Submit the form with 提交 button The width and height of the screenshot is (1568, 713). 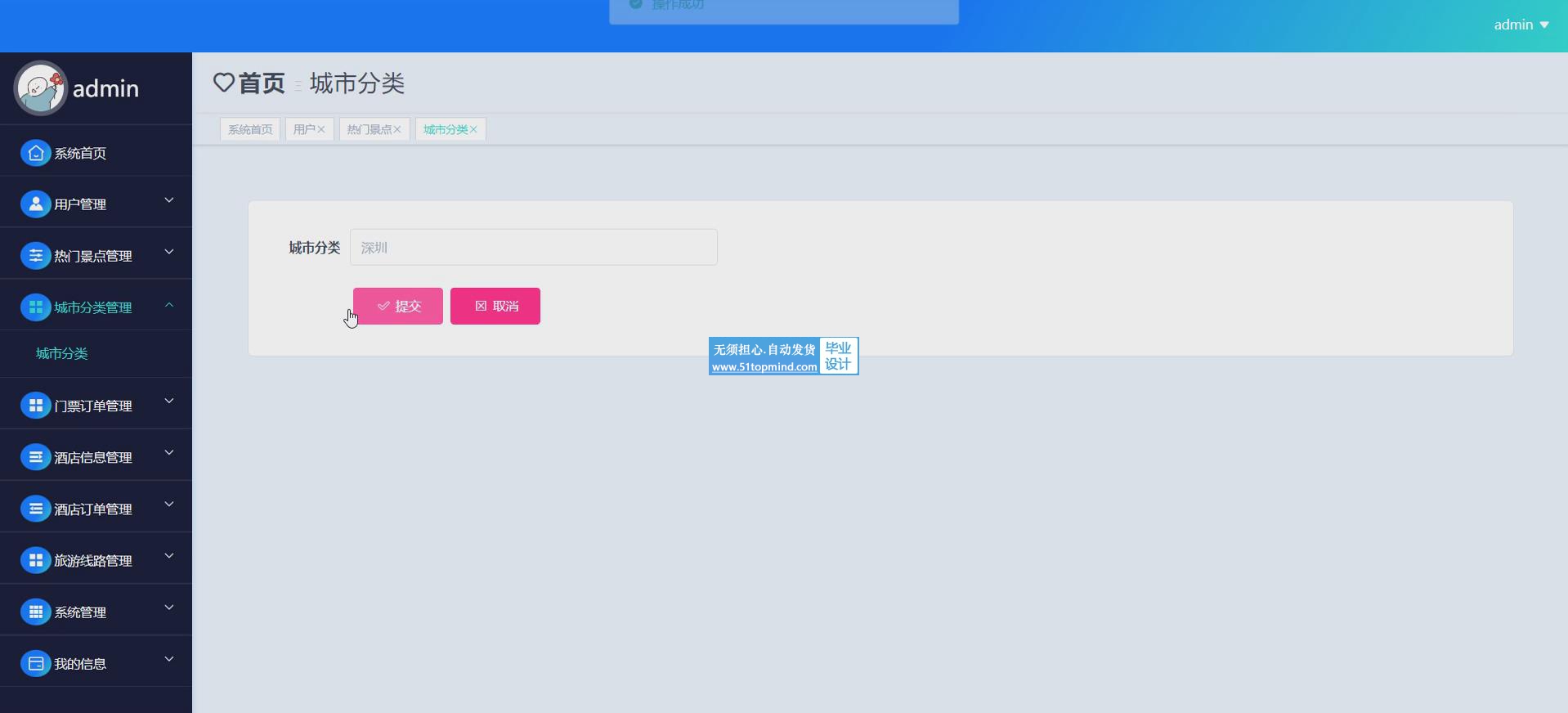click(x=398, y=306)
